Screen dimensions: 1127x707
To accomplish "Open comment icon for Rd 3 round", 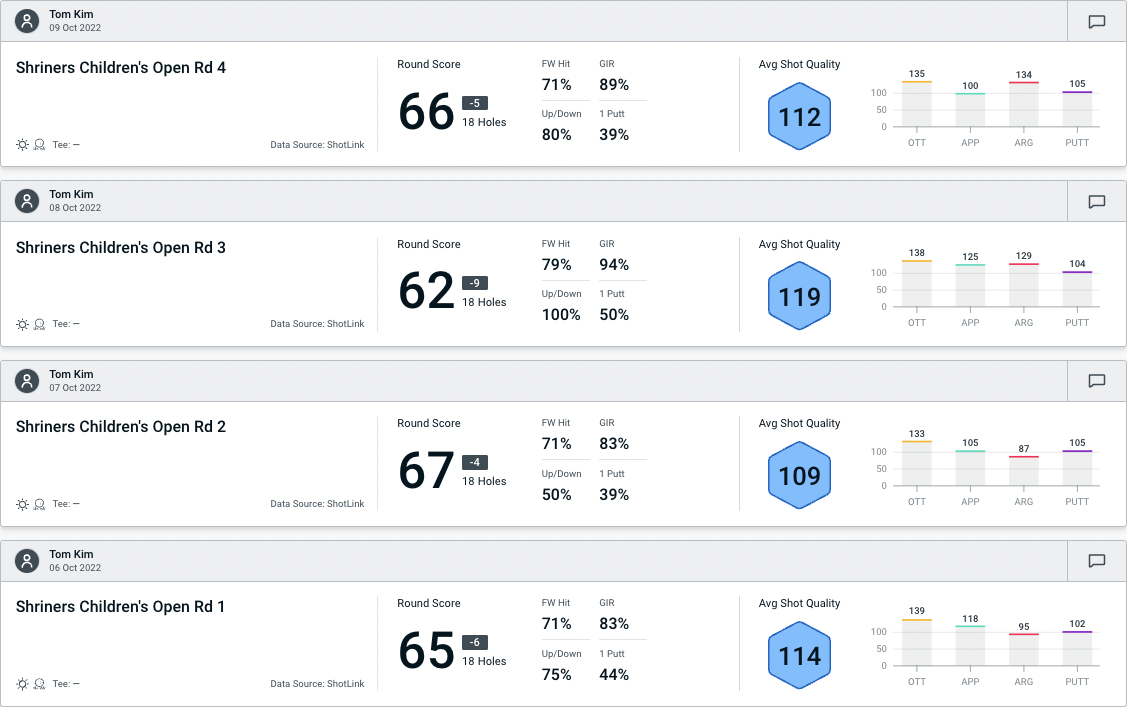I will pyautogui.click(x=1096, y=201).
